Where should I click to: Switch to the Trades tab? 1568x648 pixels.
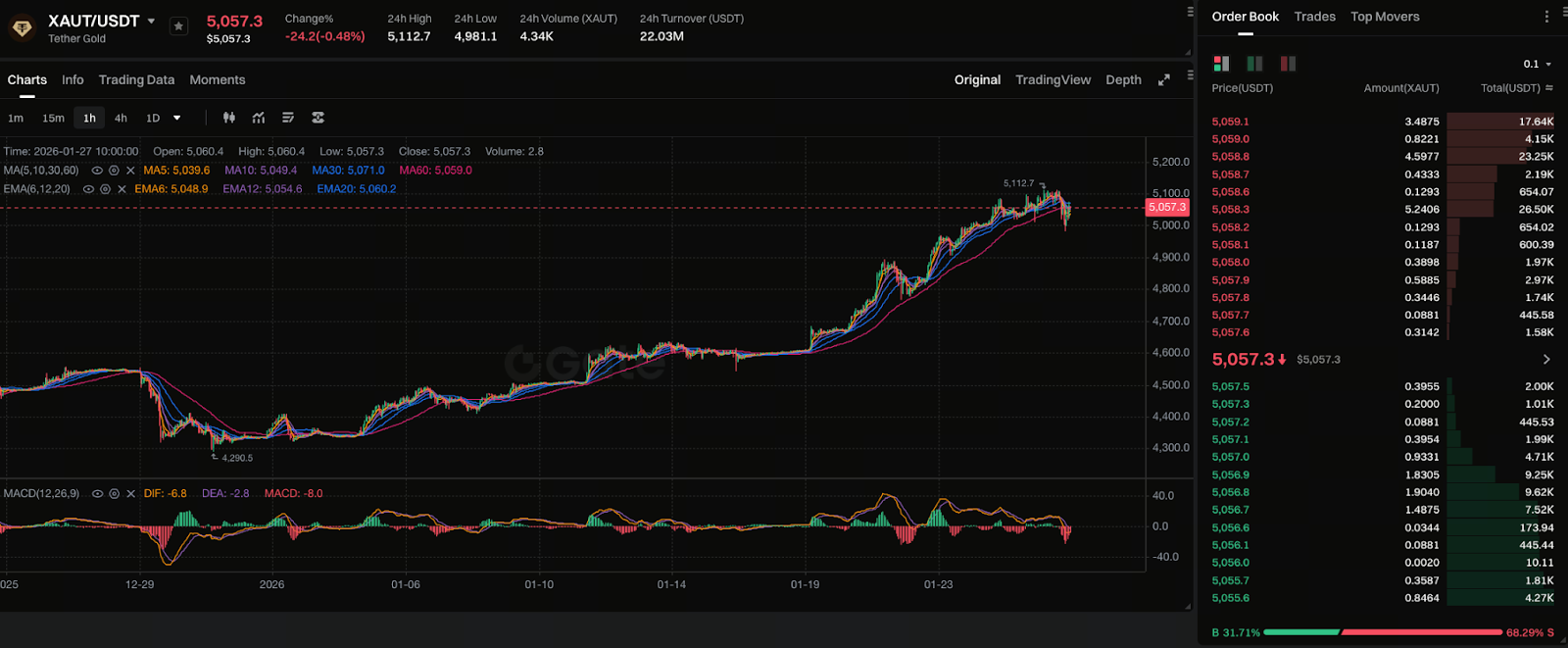(x=1314, y=17)
